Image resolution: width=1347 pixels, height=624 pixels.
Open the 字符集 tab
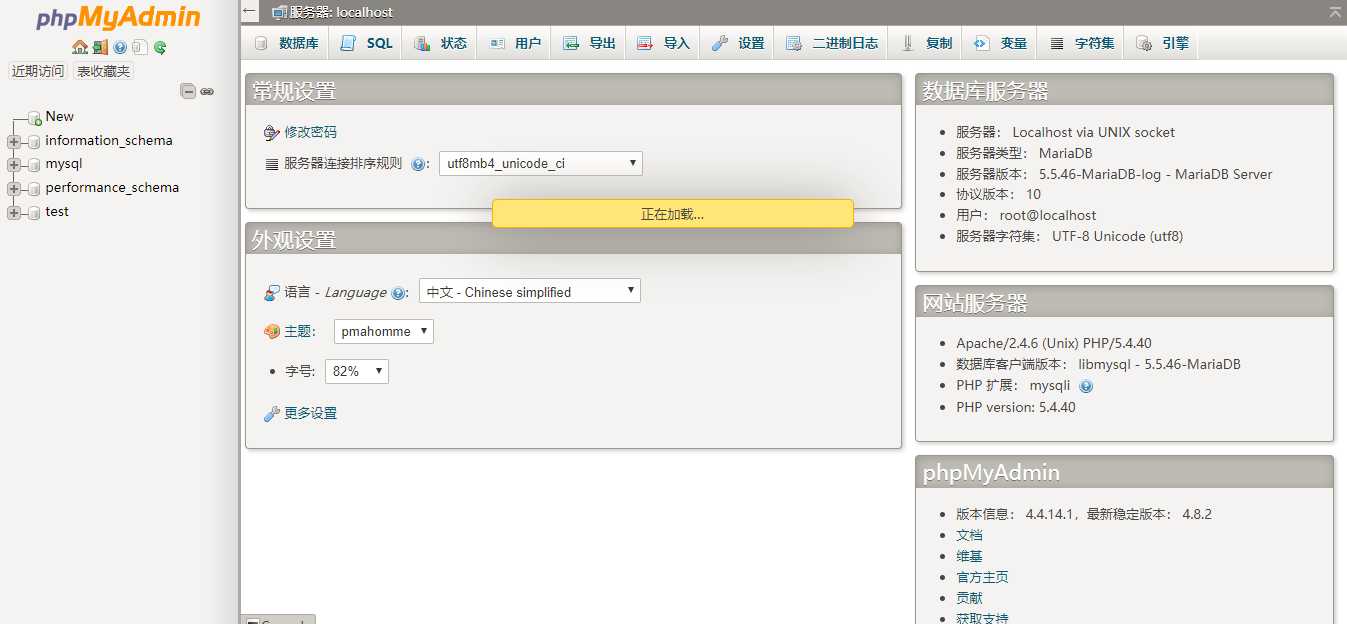pyautogui.click(x=1081, y=43)
